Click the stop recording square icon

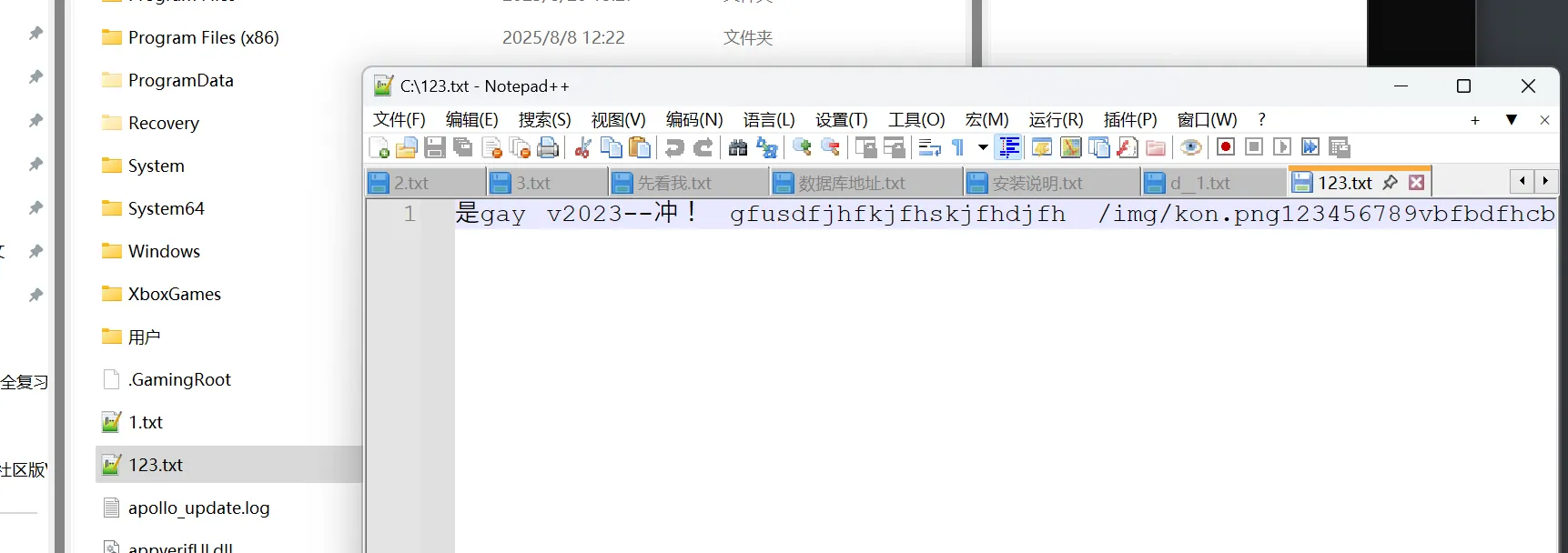[1254, 147]
